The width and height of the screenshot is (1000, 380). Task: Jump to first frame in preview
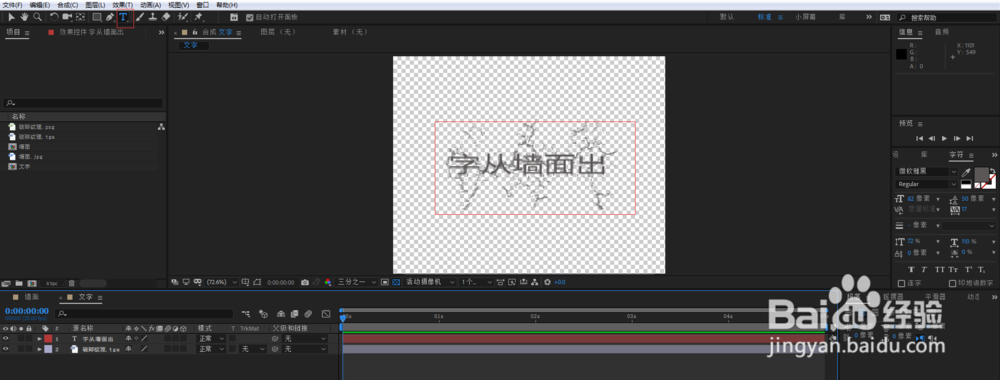(920, 138)
